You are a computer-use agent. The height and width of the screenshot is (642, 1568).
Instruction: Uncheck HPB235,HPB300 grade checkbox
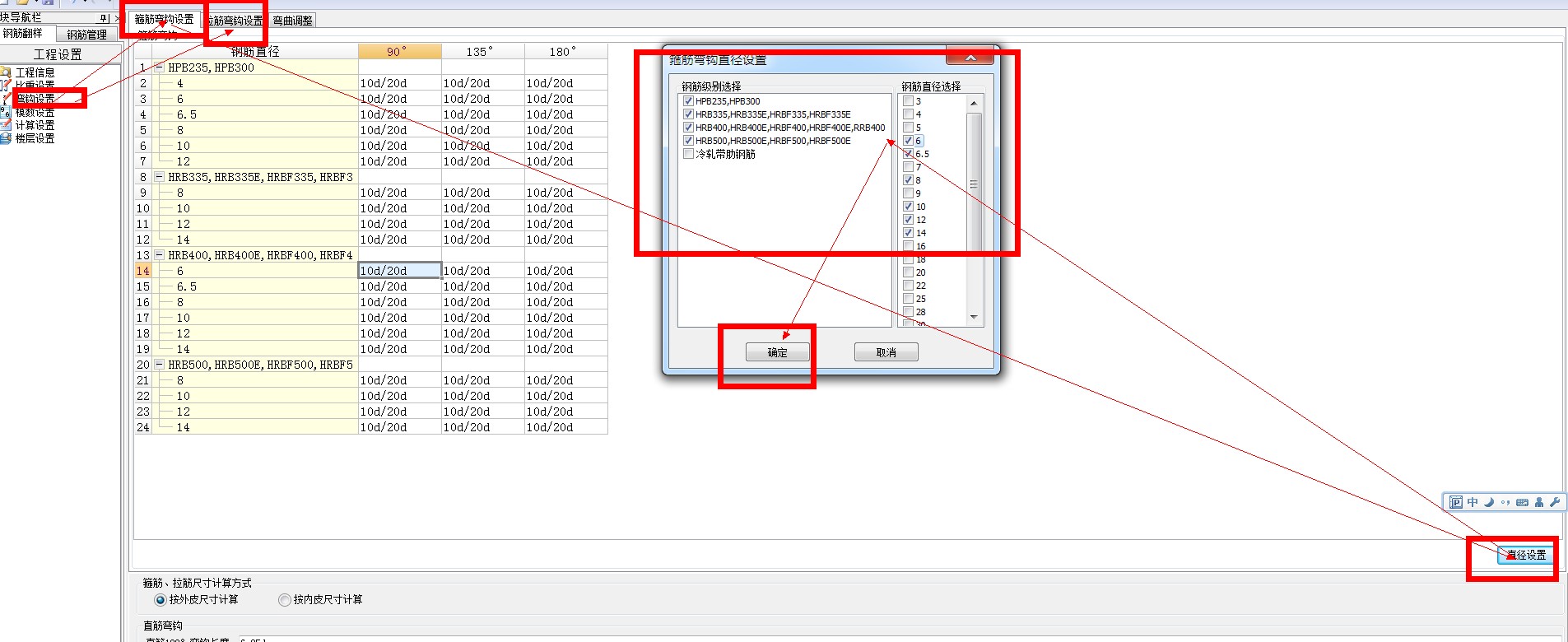click(x=688, y=101)
